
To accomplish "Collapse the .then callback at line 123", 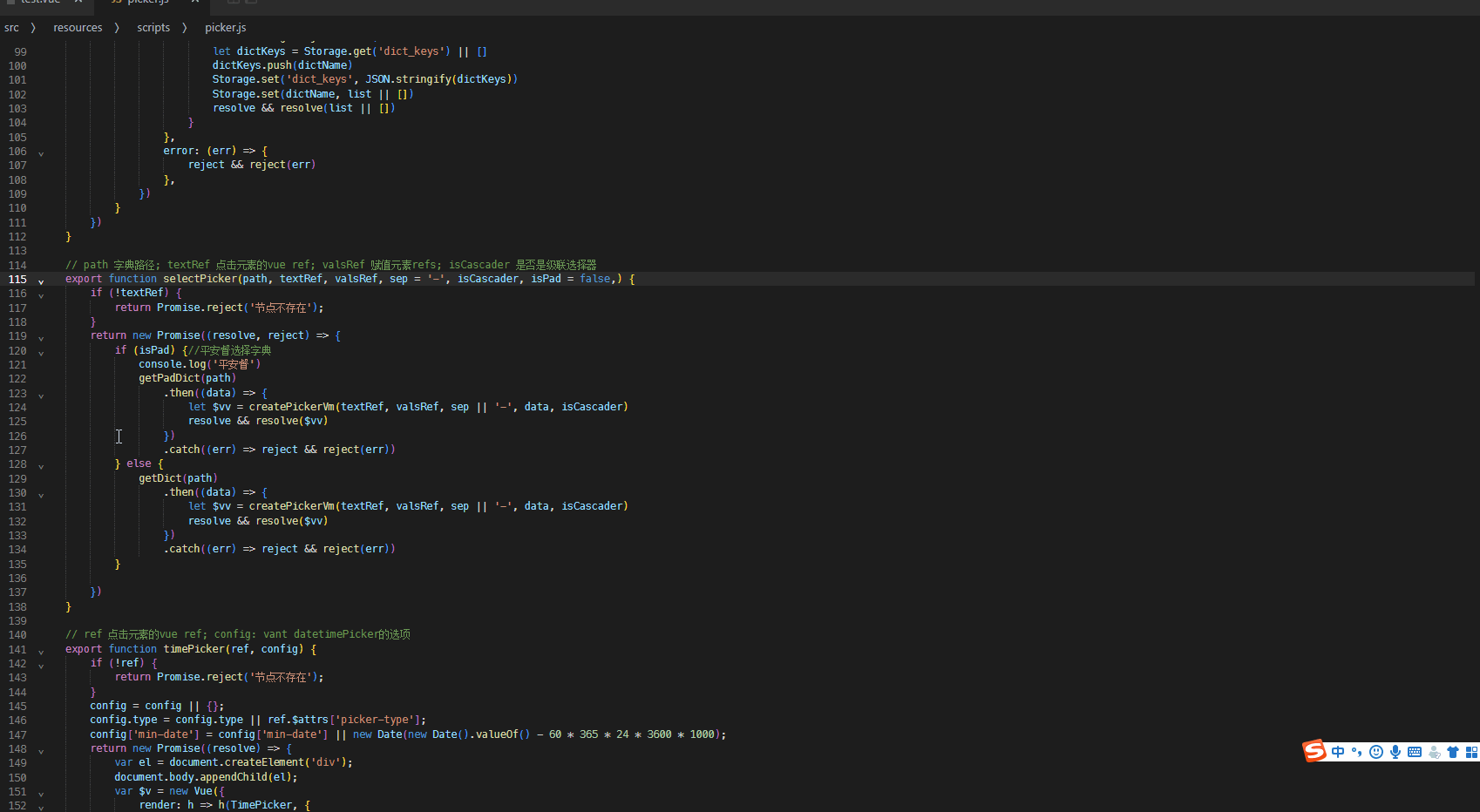I will (x=41, y=395).
